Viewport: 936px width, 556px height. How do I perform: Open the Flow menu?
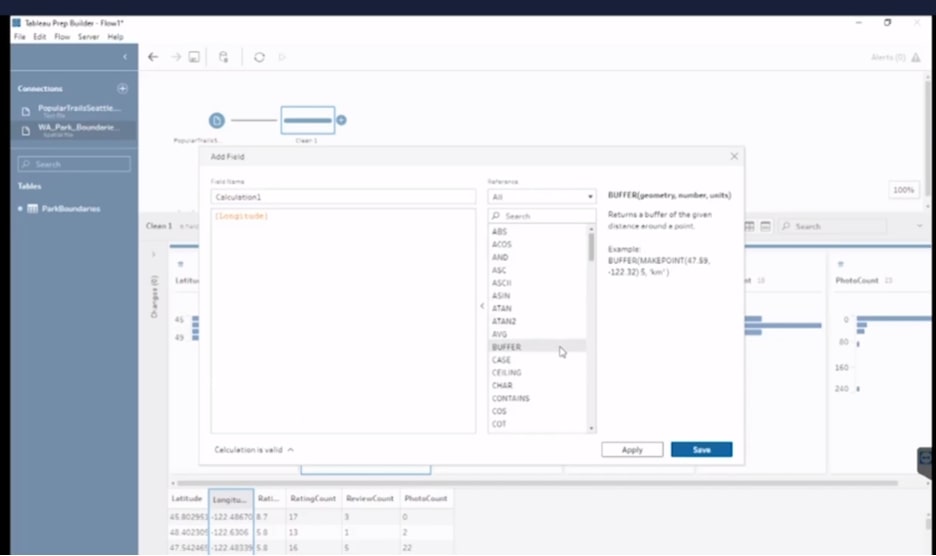(x=62, y=37)
